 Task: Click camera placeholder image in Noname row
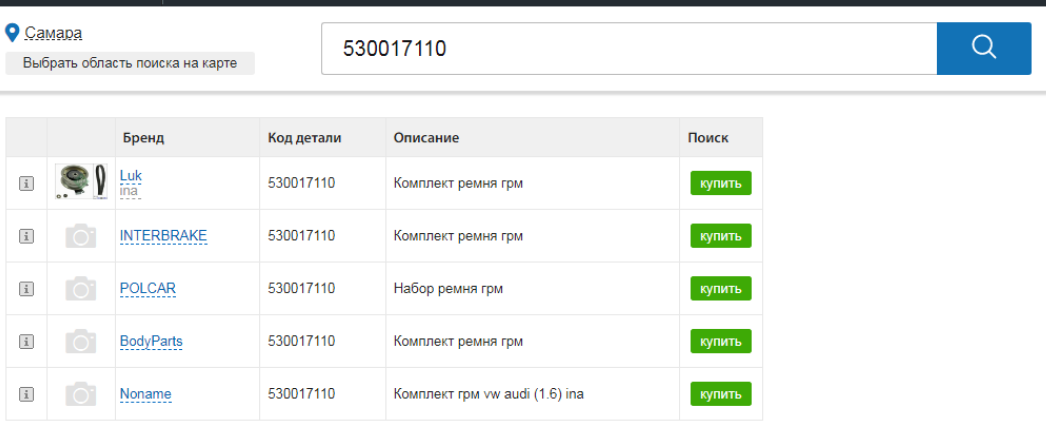pos(81,394)
